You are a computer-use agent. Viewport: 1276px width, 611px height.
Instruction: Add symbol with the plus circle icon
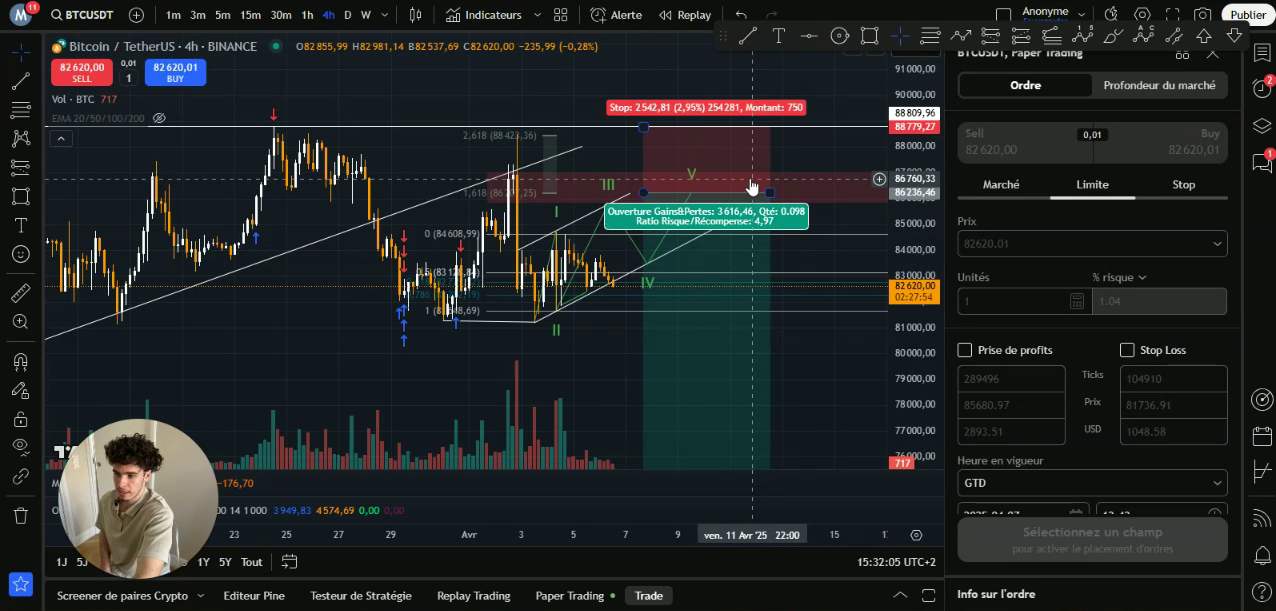click(x=136, y=15)
